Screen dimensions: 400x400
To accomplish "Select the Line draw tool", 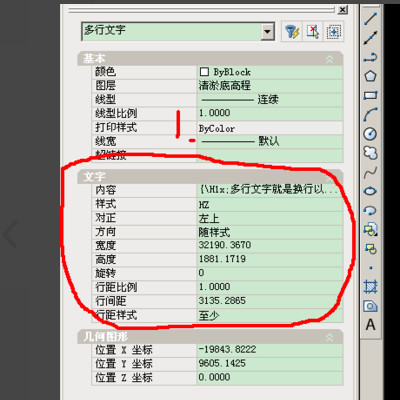I will click(x=370, y=19).
